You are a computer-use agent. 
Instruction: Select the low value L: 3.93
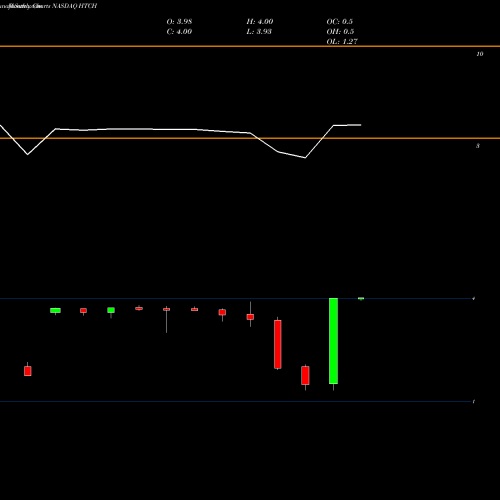click(259, 32)
